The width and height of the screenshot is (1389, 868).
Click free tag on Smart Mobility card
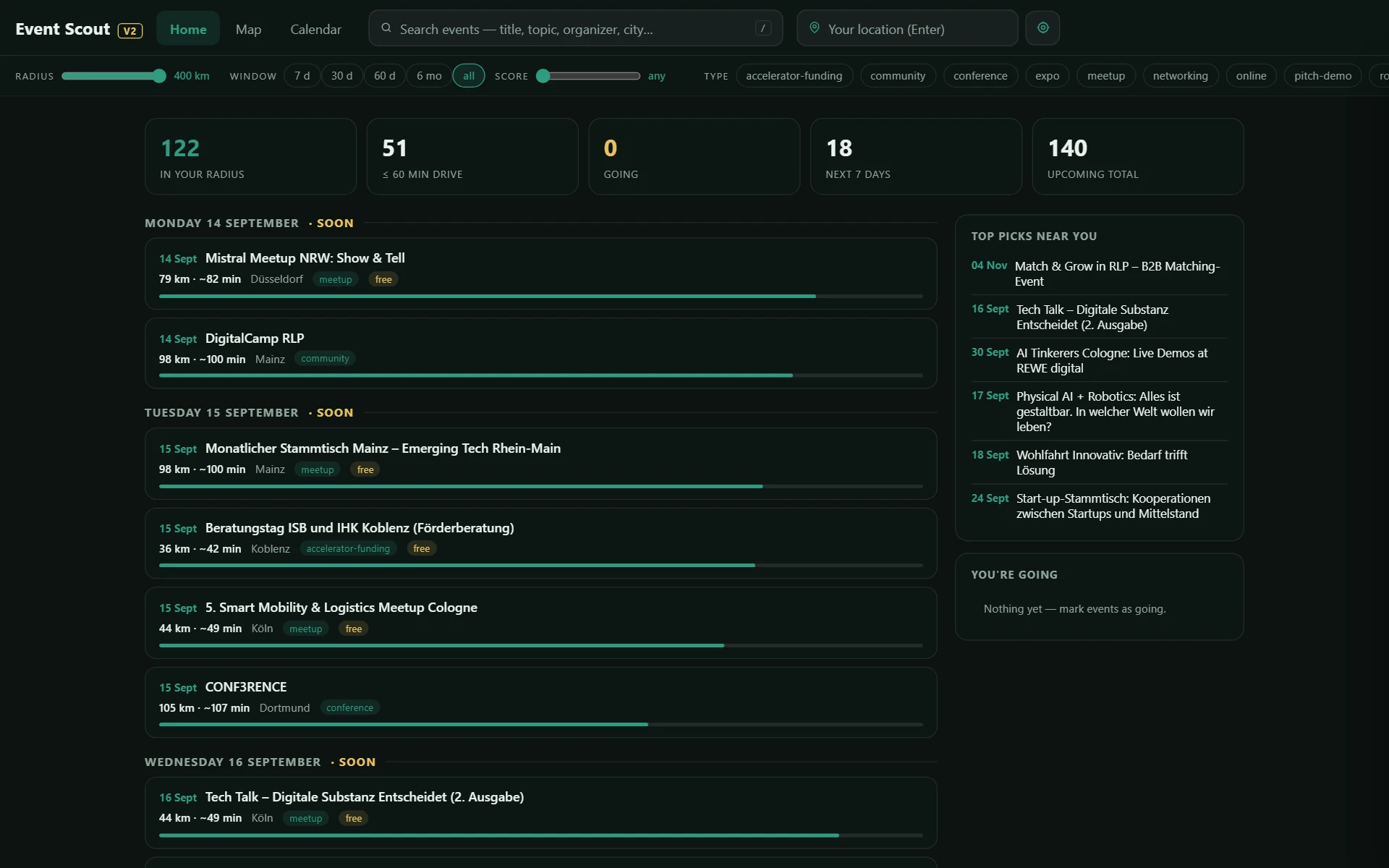(x=354, y=629)
